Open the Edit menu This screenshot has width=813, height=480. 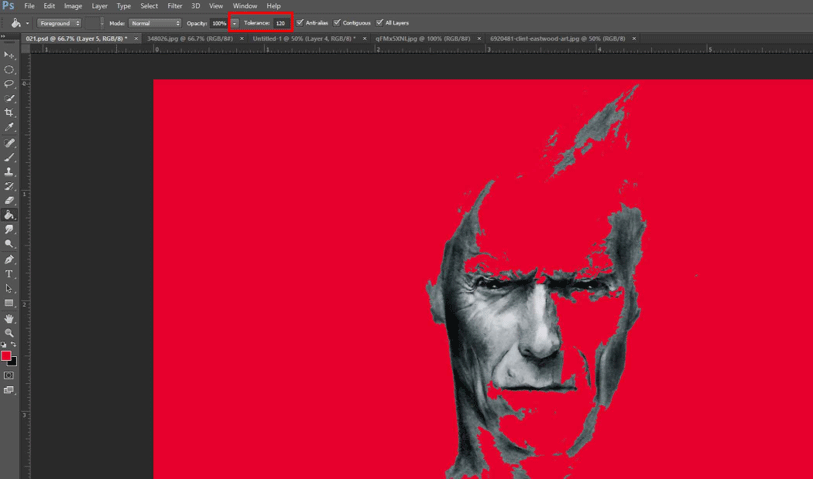tap(49, 6)
